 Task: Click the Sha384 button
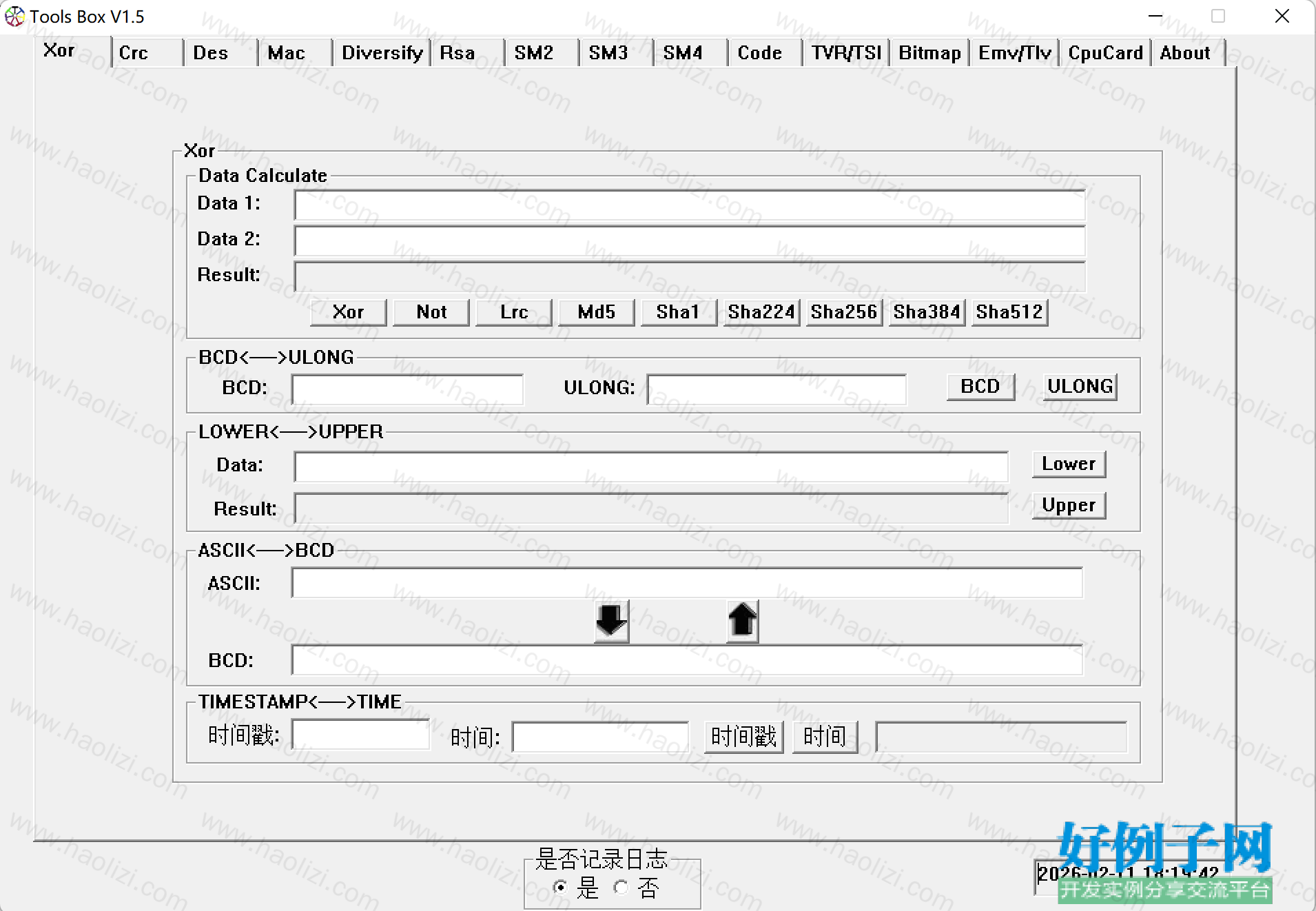point(927,312)
